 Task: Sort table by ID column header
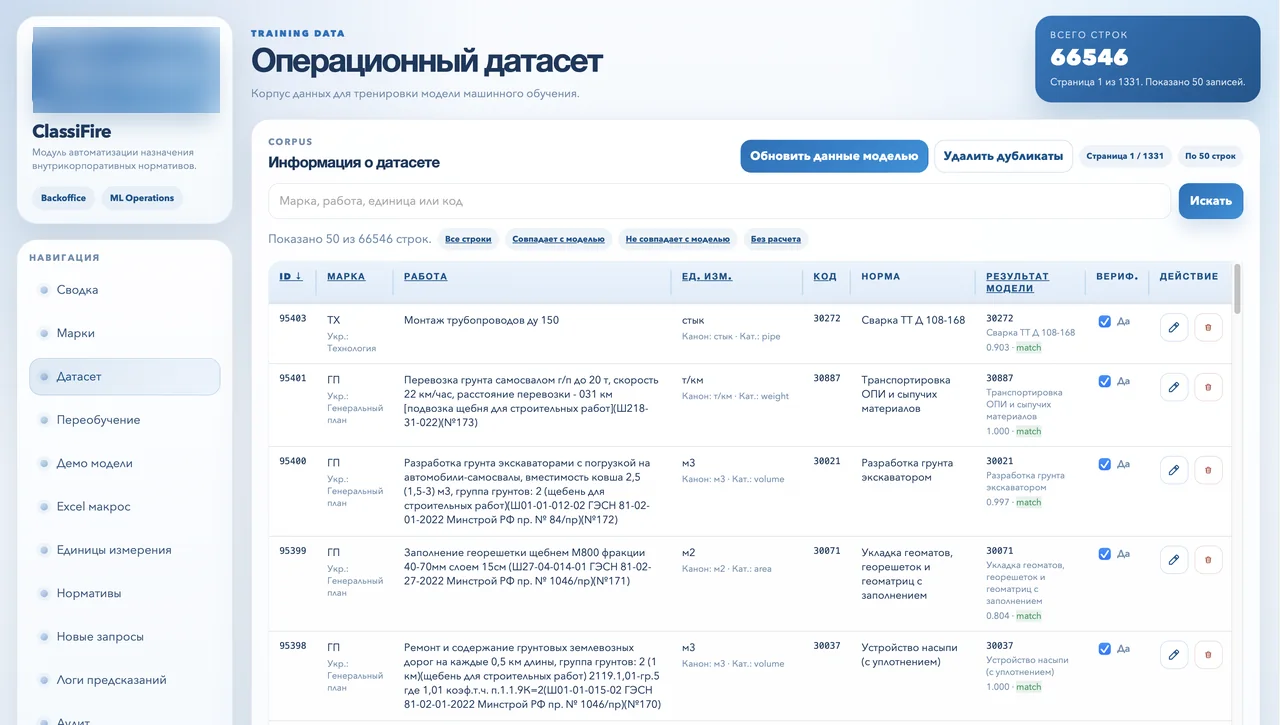[x=291, y=277]
